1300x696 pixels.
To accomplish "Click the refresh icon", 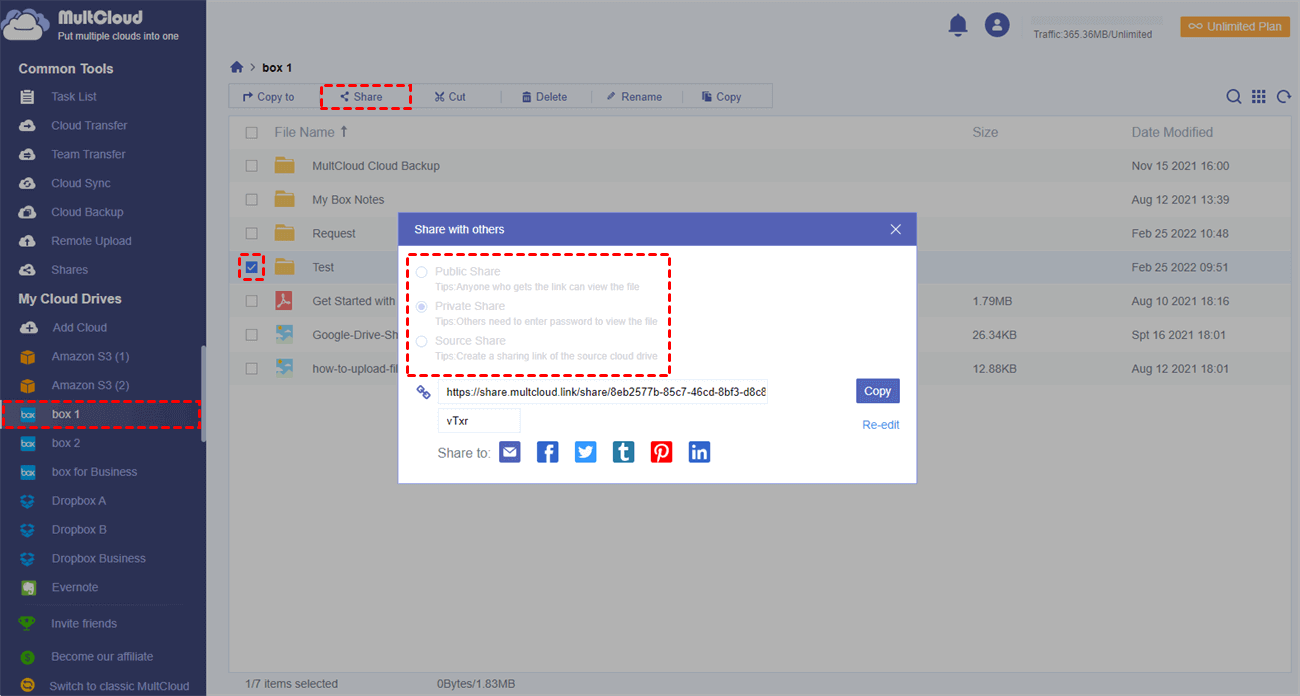I will [1283, 97].
